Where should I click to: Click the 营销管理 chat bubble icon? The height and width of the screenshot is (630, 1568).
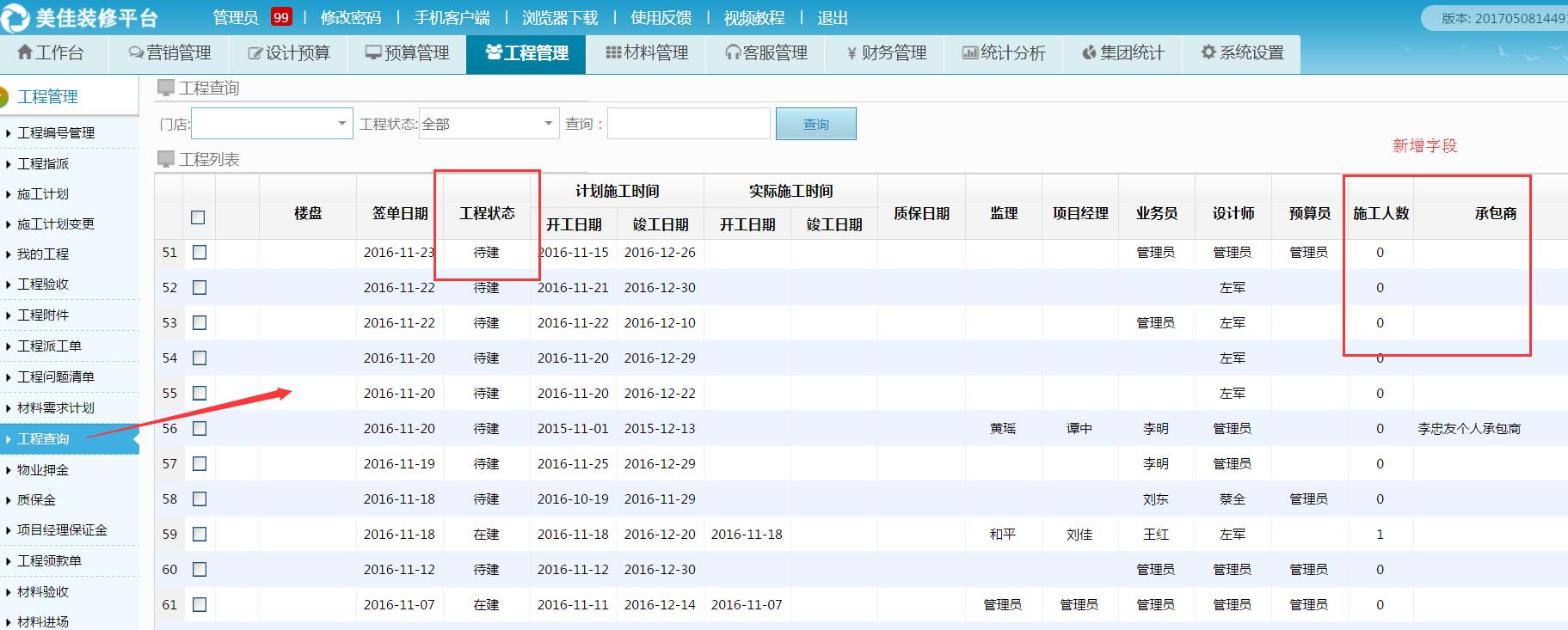click(136, 53)
